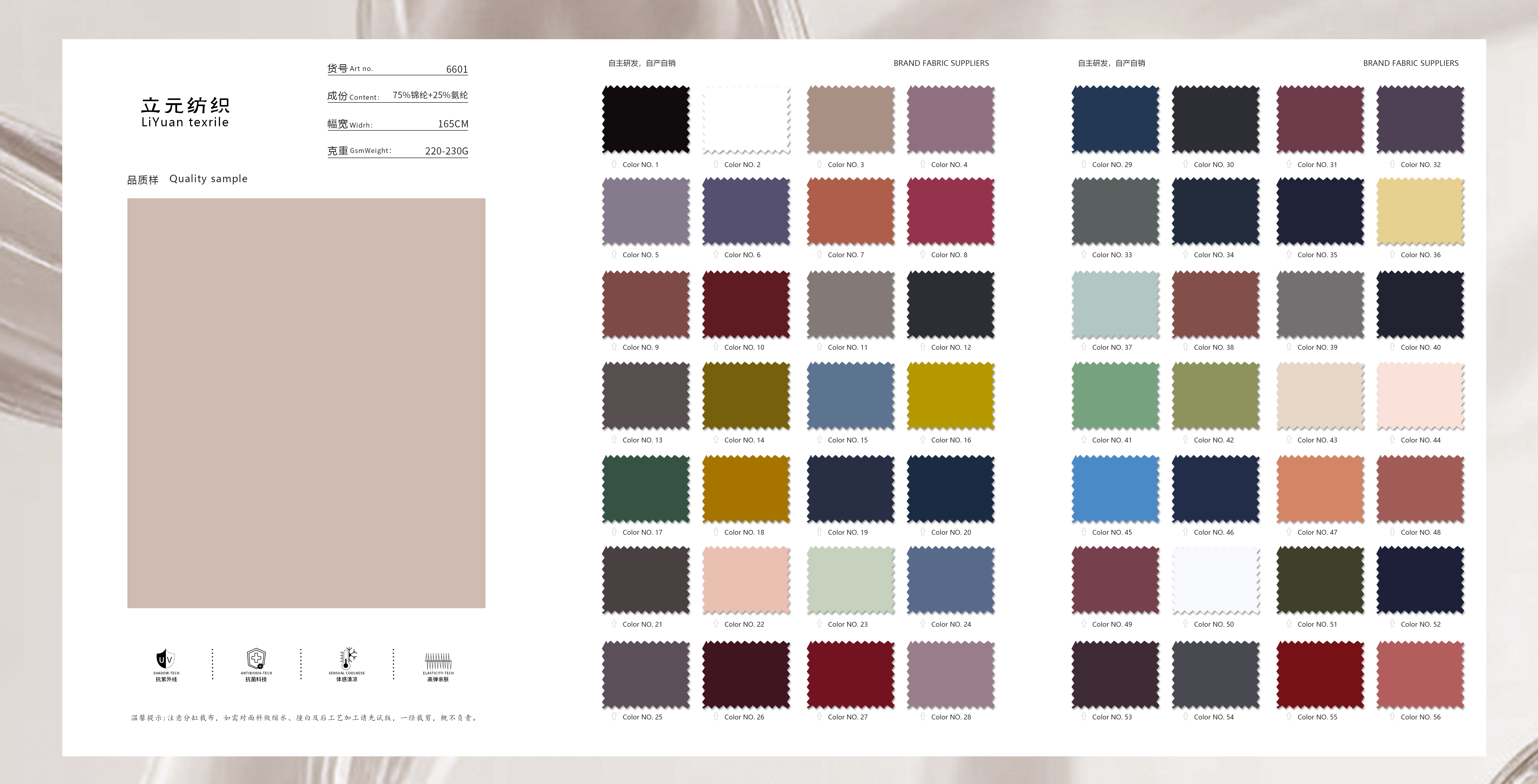Pick the purple Color NO. 6 swatch
This screenshot has height=784, width=1538.
click(x=746, y=211)
